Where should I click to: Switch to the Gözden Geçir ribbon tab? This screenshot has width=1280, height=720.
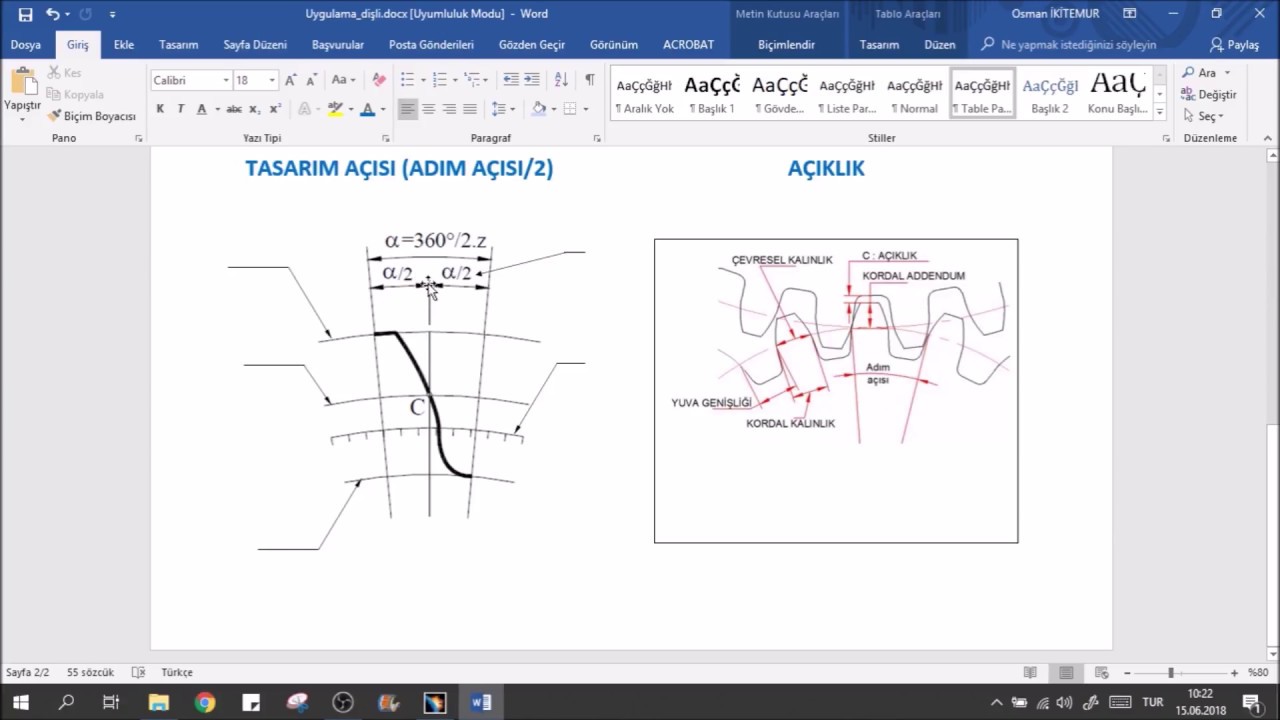pos(532,45)
